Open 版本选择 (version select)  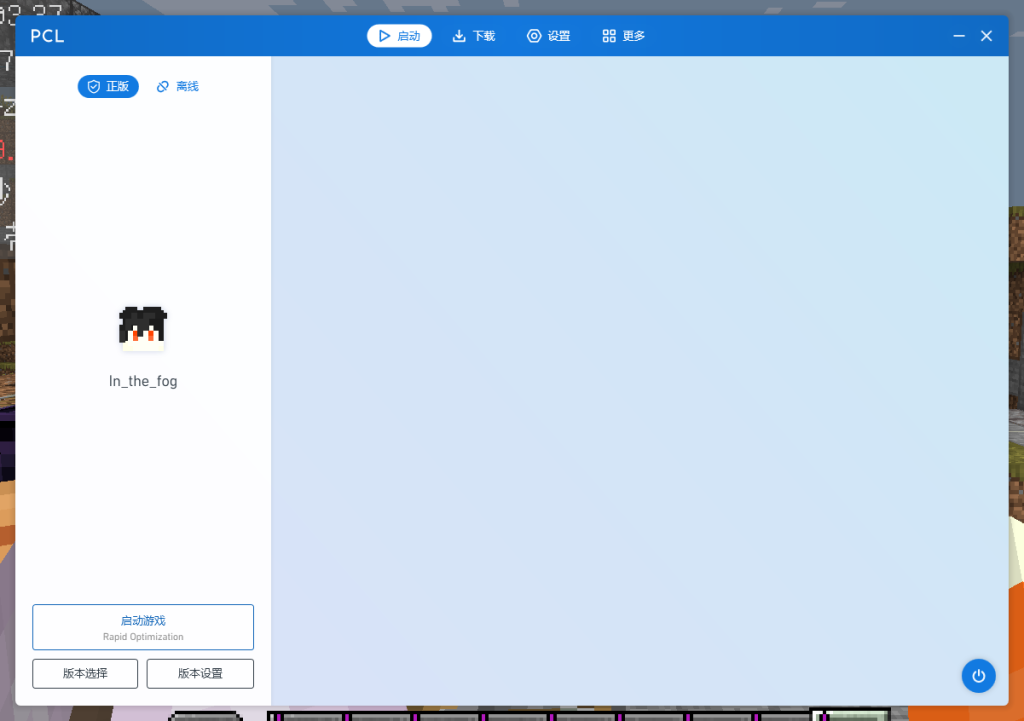click(85, 673)
